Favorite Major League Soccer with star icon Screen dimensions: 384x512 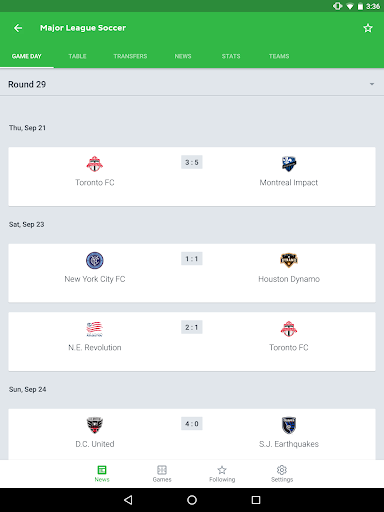pos(368,28)
